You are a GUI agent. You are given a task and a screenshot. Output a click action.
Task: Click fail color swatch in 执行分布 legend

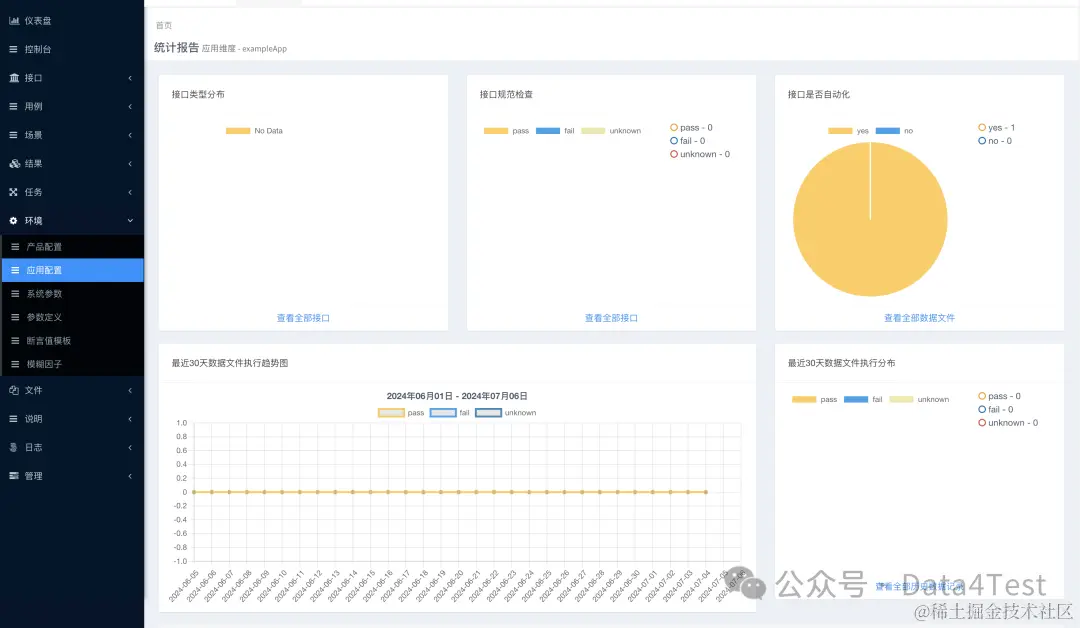(x=855, y=399)
